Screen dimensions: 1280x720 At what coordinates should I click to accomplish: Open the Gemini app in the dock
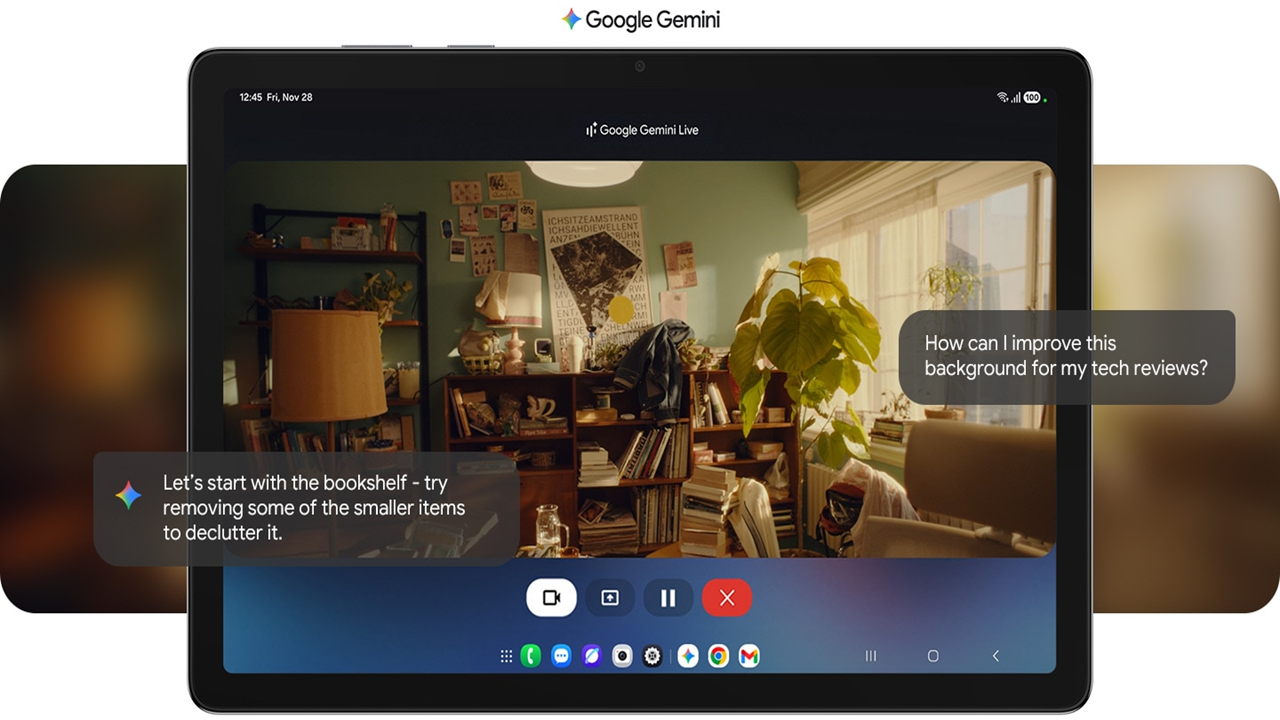coord(688,656)
